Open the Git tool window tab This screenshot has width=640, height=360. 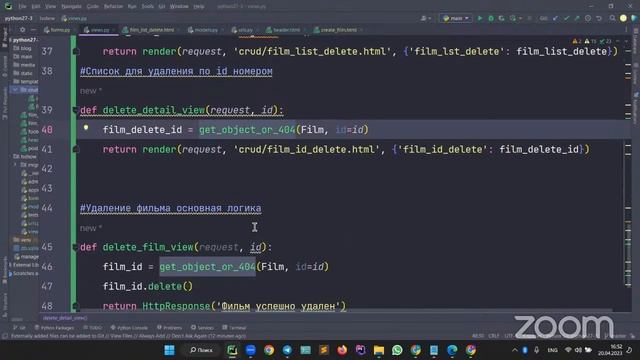tap(19, 328)
